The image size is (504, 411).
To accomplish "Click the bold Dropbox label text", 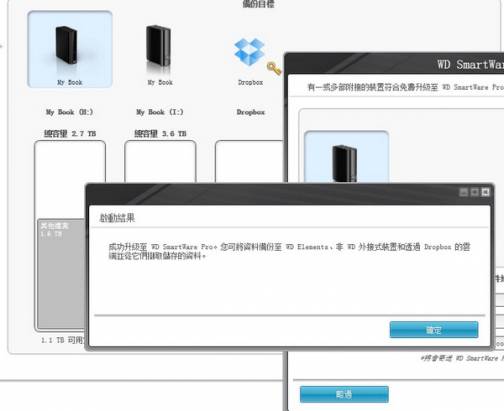I will (250, 112).
